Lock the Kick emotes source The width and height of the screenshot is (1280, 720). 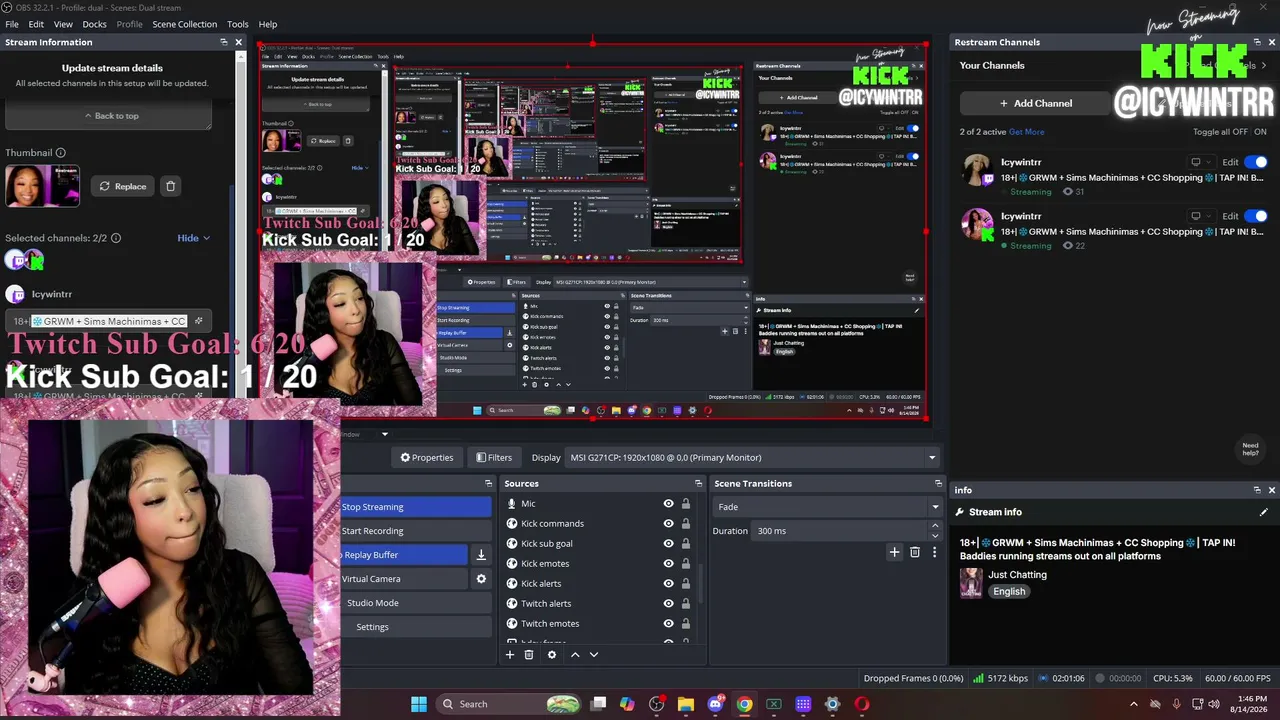[x=685, y=564]
